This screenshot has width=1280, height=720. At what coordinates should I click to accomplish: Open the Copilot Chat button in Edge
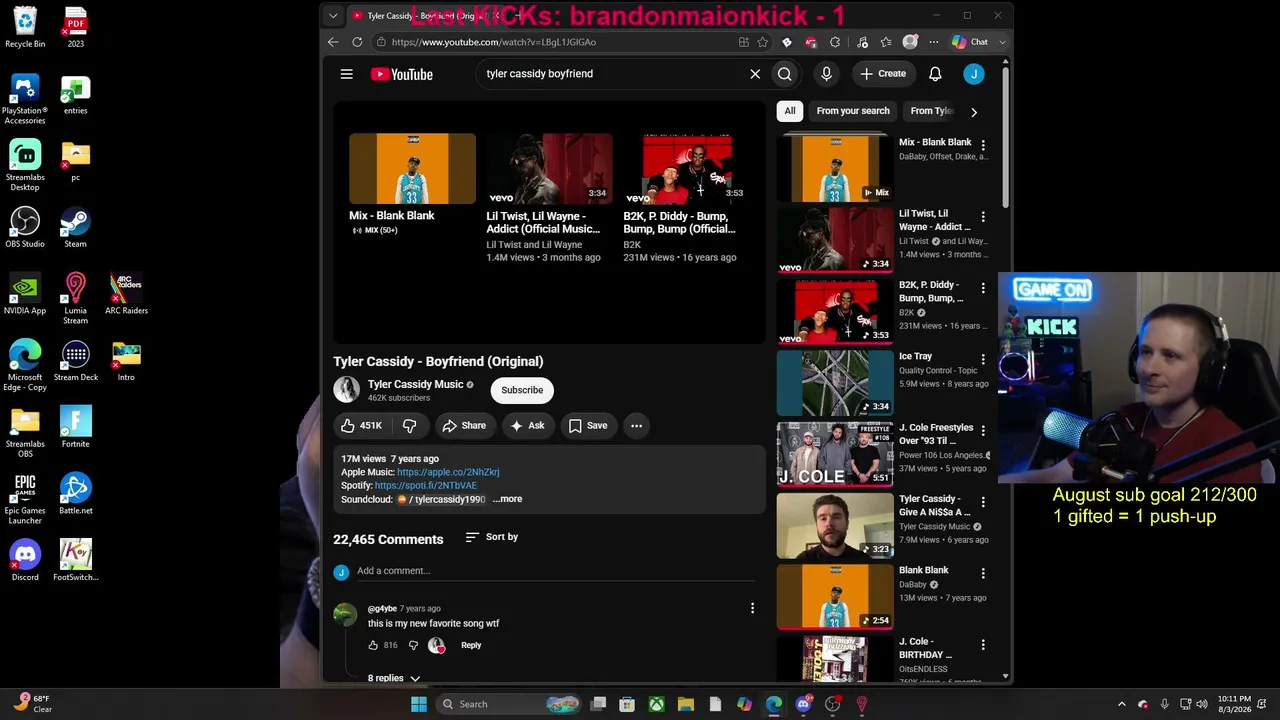(970, 42)
